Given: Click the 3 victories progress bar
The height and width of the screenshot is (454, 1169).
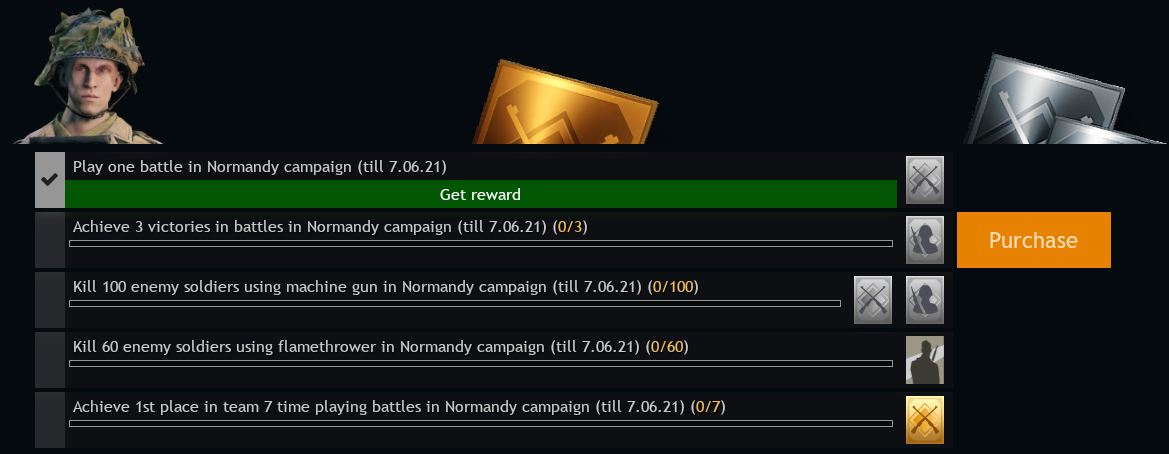Looking at the screenshot, I should (x=480, y=243).
